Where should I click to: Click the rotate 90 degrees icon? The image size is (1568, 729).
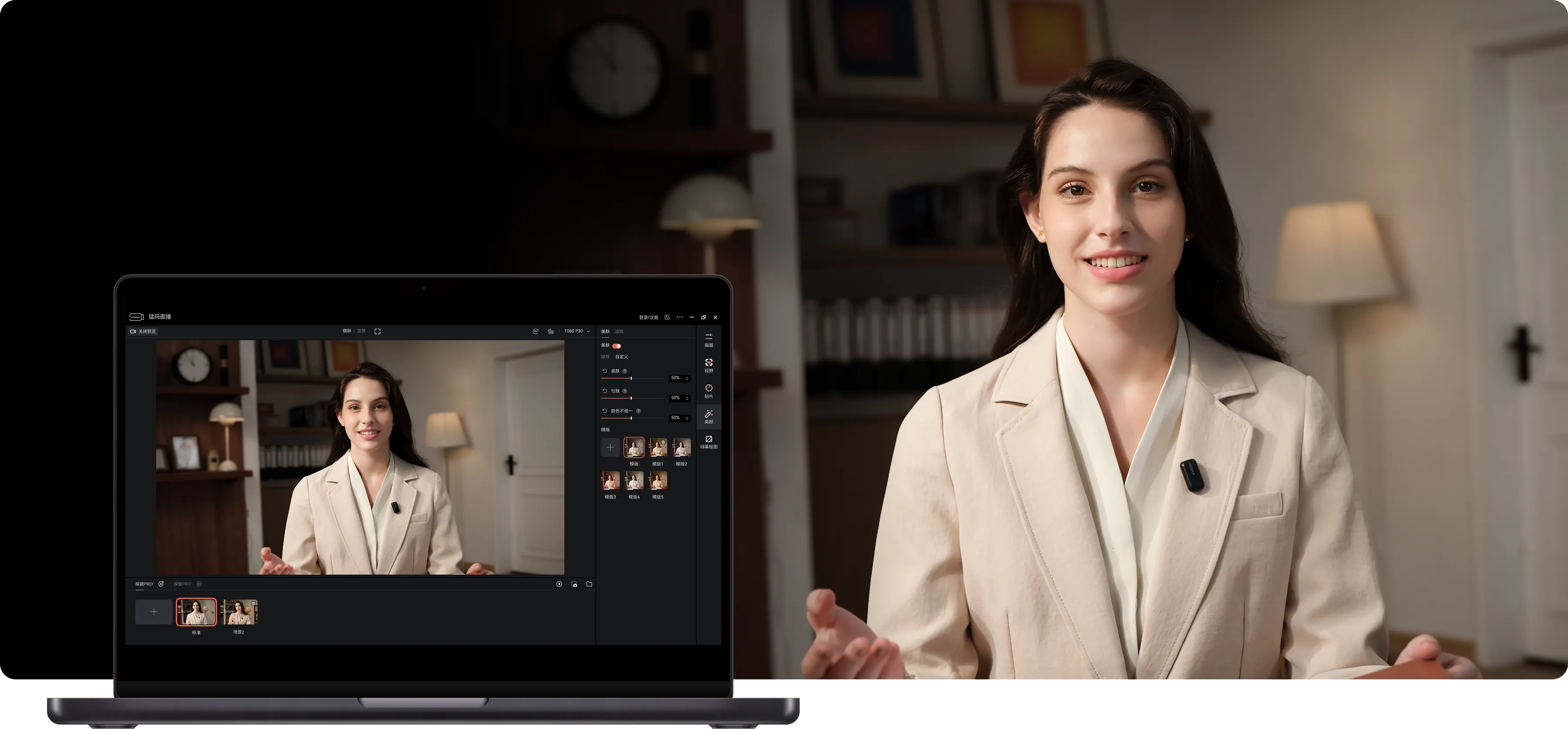point(536,332)
